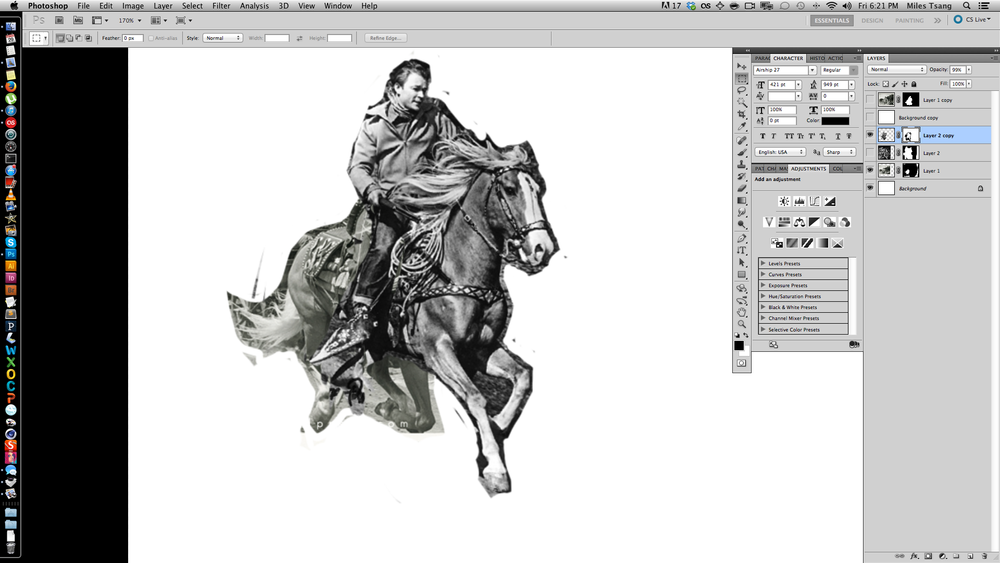Select the Lasso tool
1000x563 pixels.
[x=742, y=91]
